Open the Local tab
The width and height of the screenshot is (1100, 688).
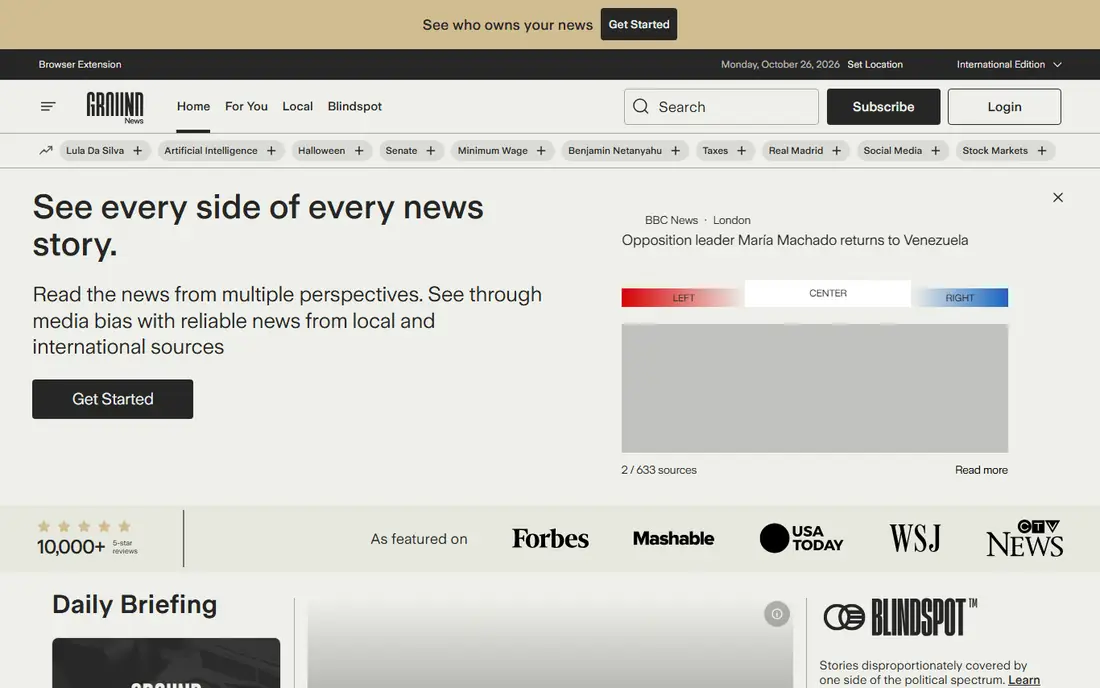tap(297, 107)
